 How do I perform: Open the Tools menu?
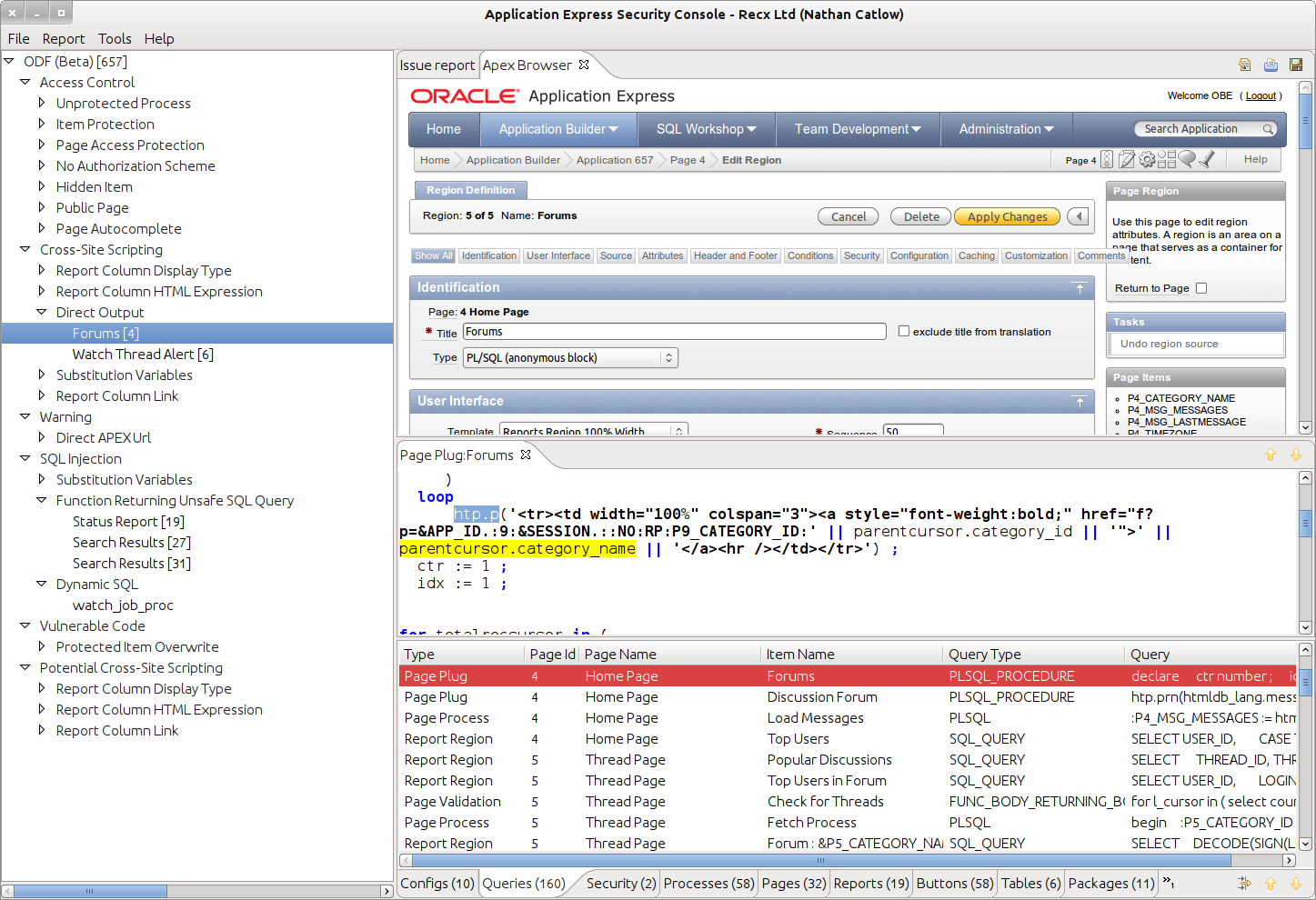pos(115,38)
